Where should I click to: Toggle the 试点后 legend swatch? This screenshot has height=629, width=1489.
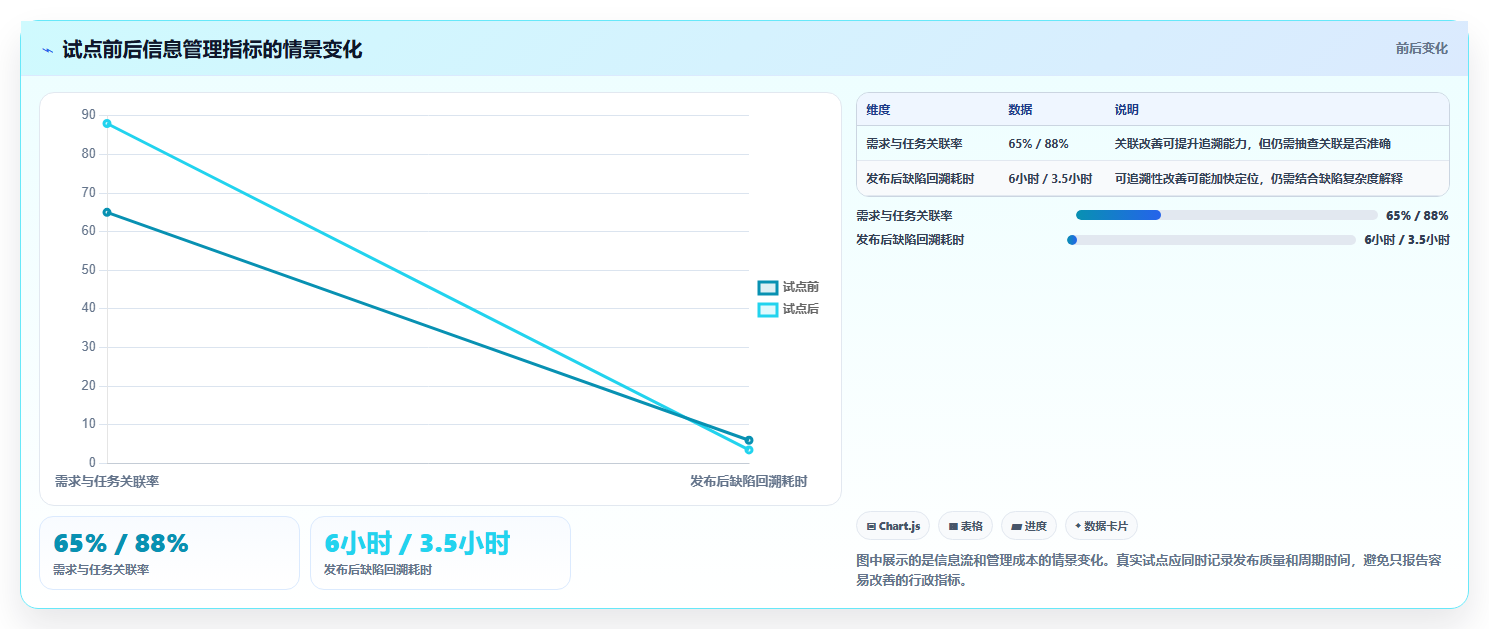pos(768,310)
